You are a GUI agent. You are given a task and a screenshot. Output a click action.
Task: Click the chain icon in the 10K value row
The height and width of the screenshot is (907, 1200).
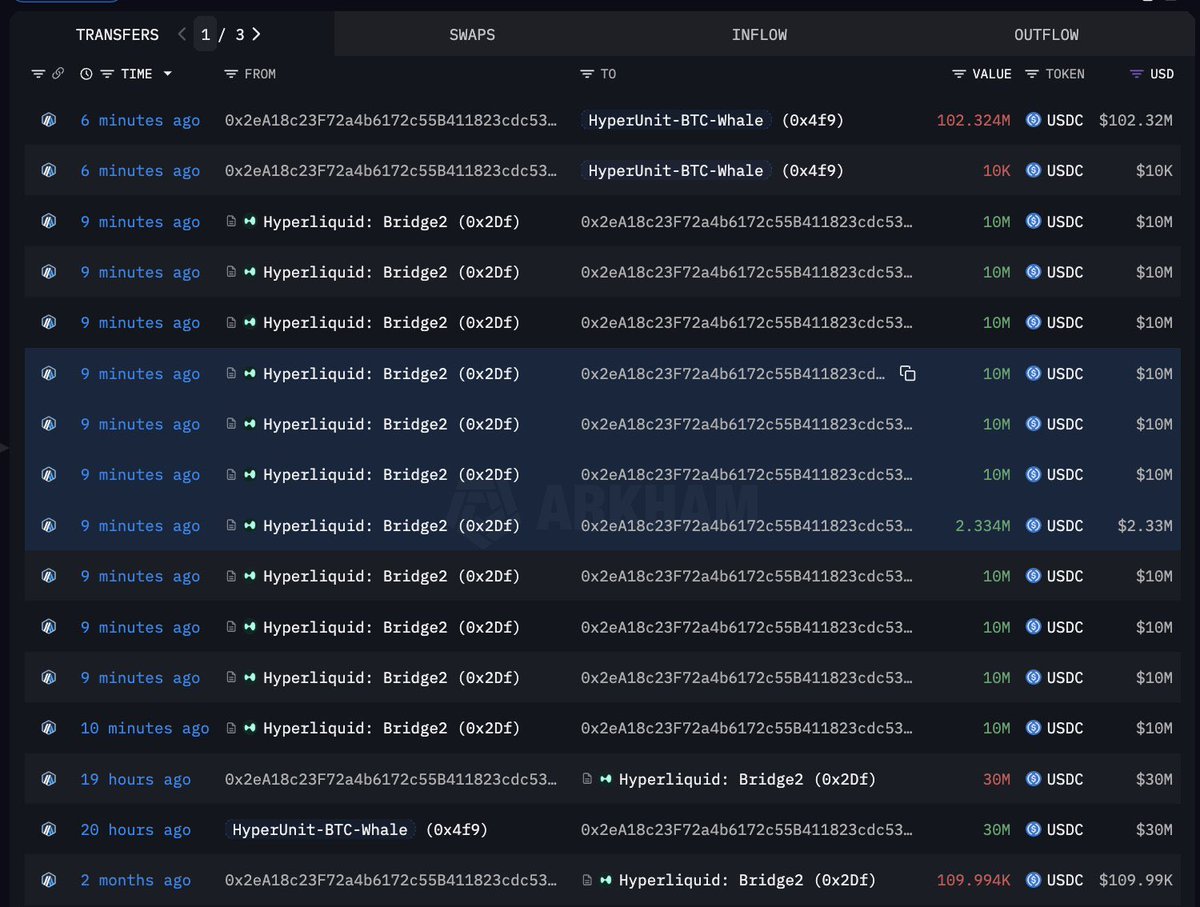[x=48, y=171]
